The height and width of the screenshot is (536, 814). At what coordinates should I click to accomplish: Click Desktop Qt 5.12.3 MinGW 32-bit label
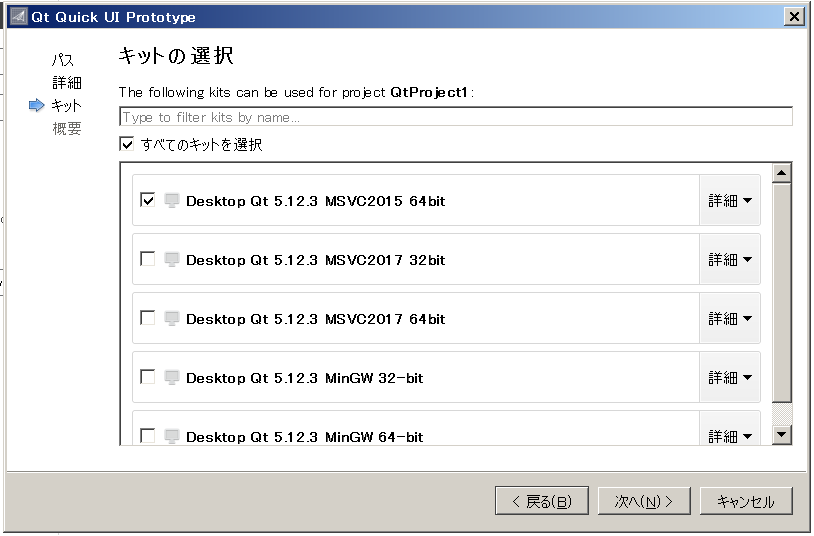pyautogui.click(x=305, y=378)
